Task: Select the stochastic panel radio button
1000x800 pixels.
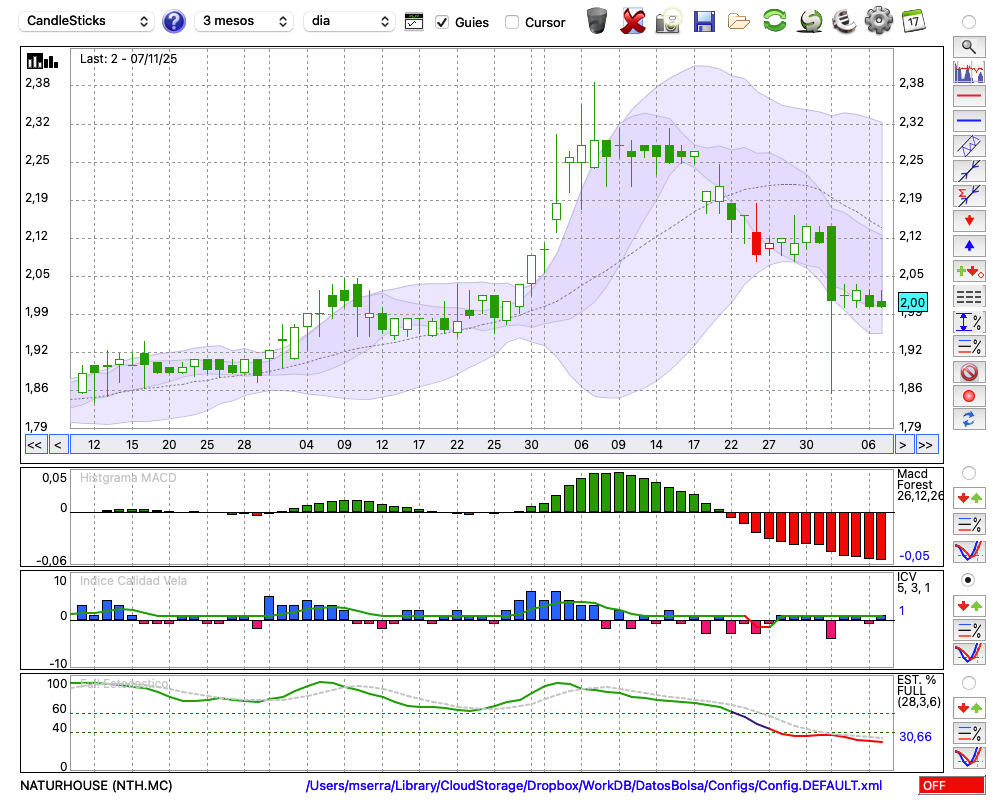Action: (969, 683)
